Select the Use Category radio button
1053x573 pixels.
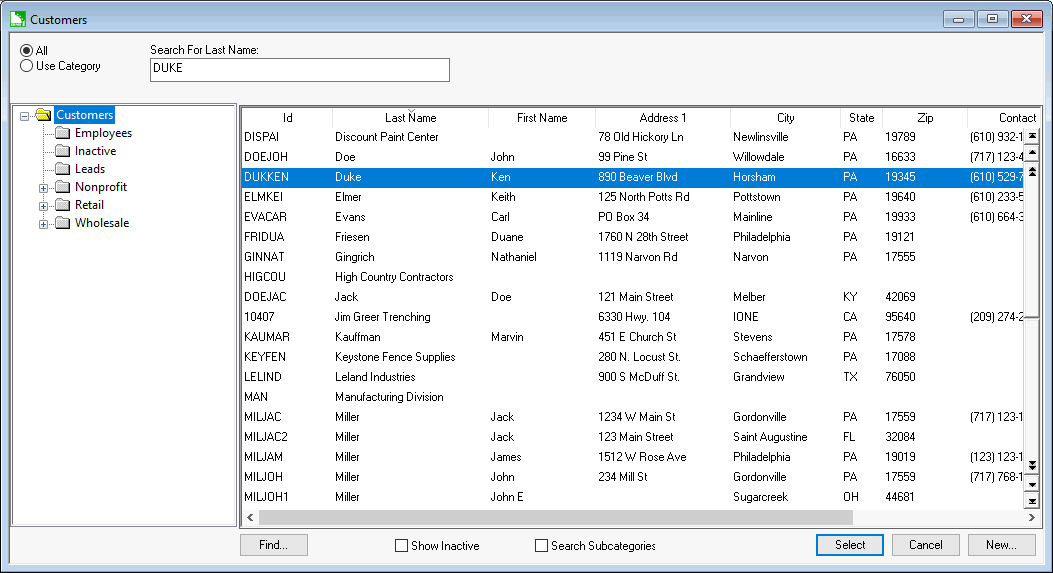coord(27,66)
